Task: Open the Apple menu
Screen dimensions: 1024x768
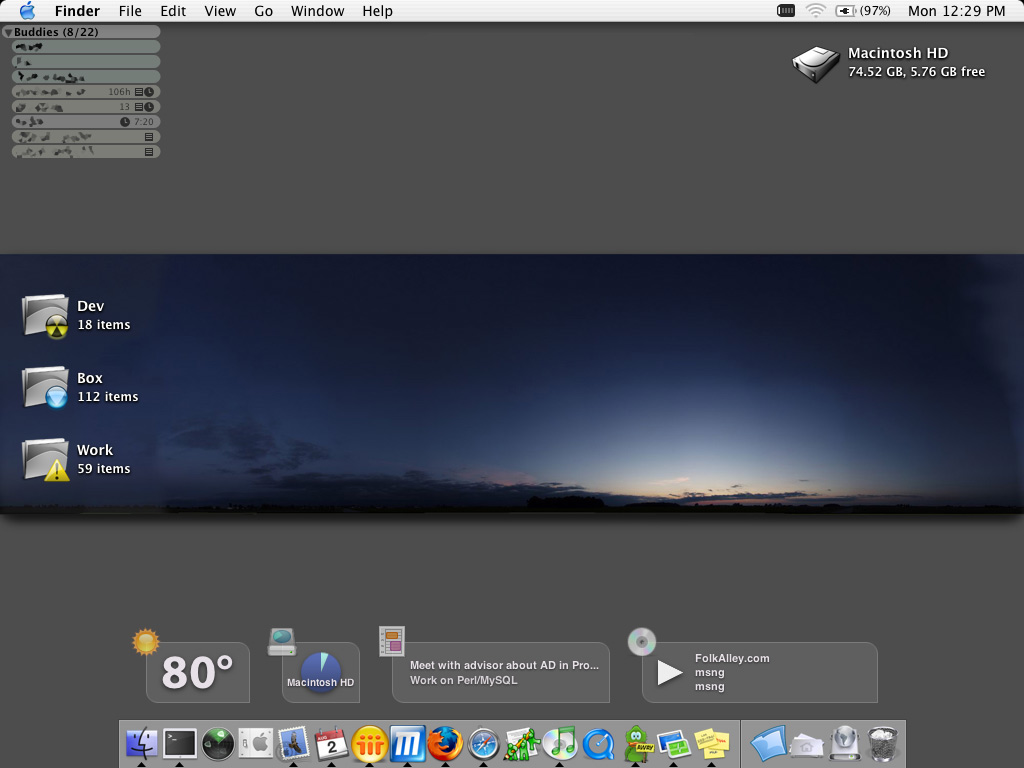Action: (x=27, y=11)
